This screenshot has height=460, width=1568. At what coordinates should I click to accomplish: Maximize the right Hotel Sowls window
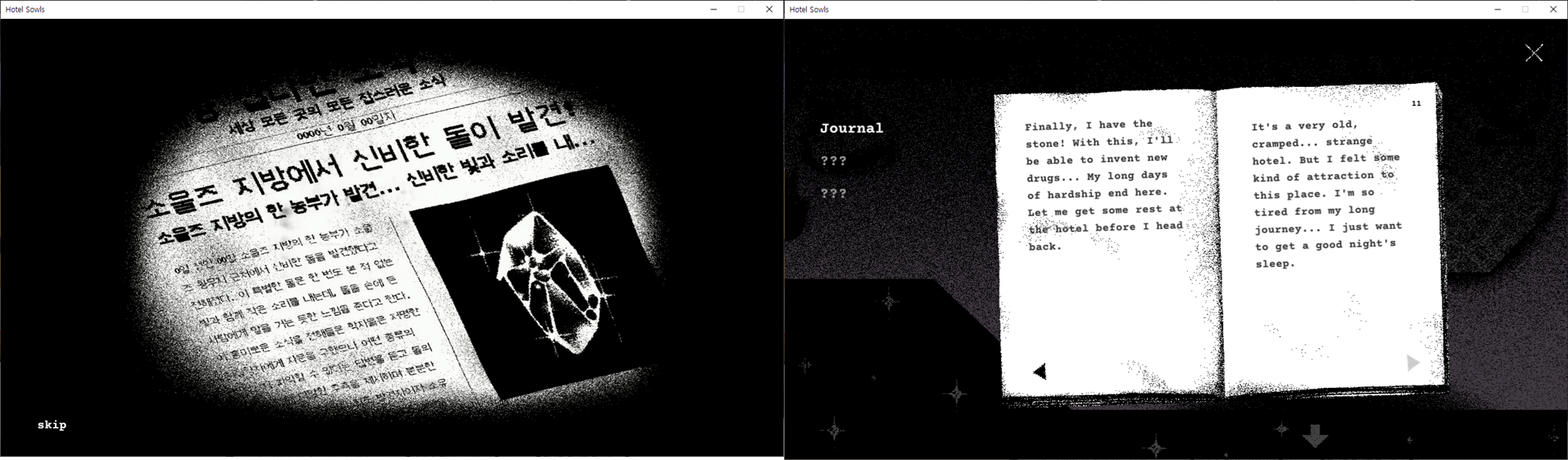click(1526, 9)
